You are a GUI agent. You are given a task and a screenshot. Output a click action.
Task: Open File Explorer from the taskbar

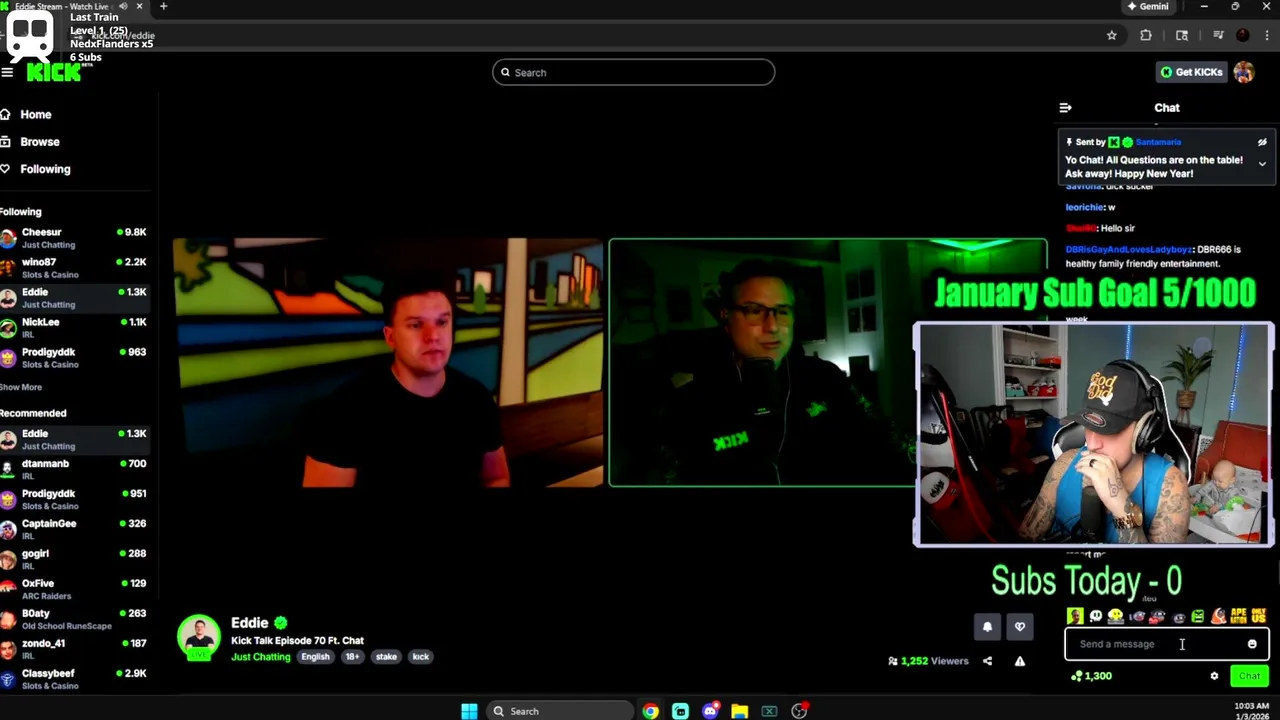pyautogui.click(x=740, y=711)
